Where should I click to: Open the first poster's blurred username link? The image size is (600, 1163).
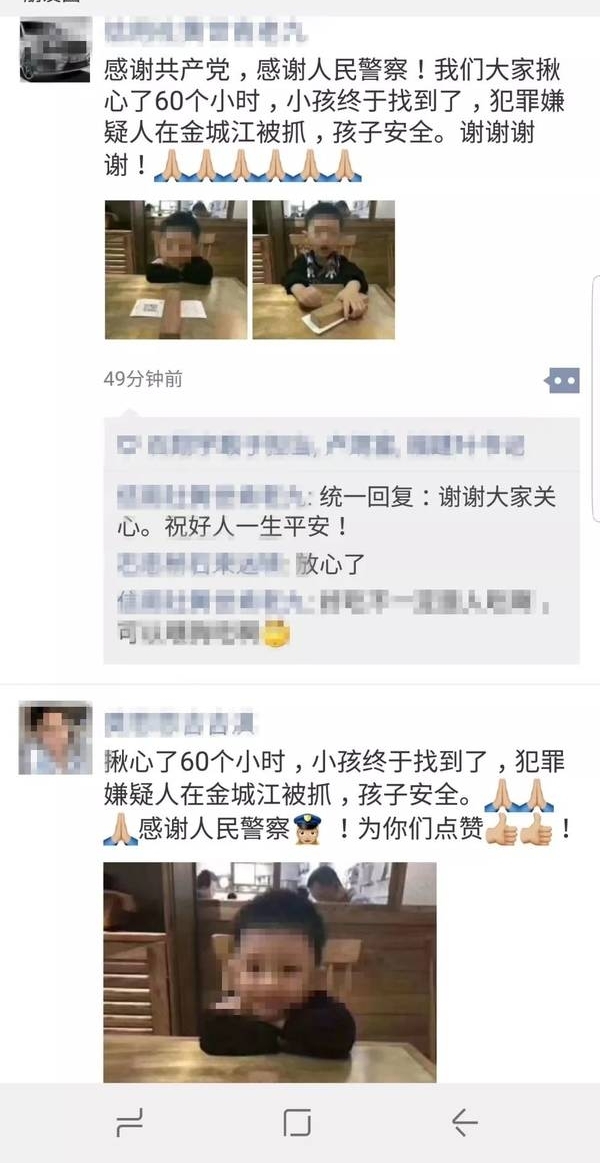(206, 33)
